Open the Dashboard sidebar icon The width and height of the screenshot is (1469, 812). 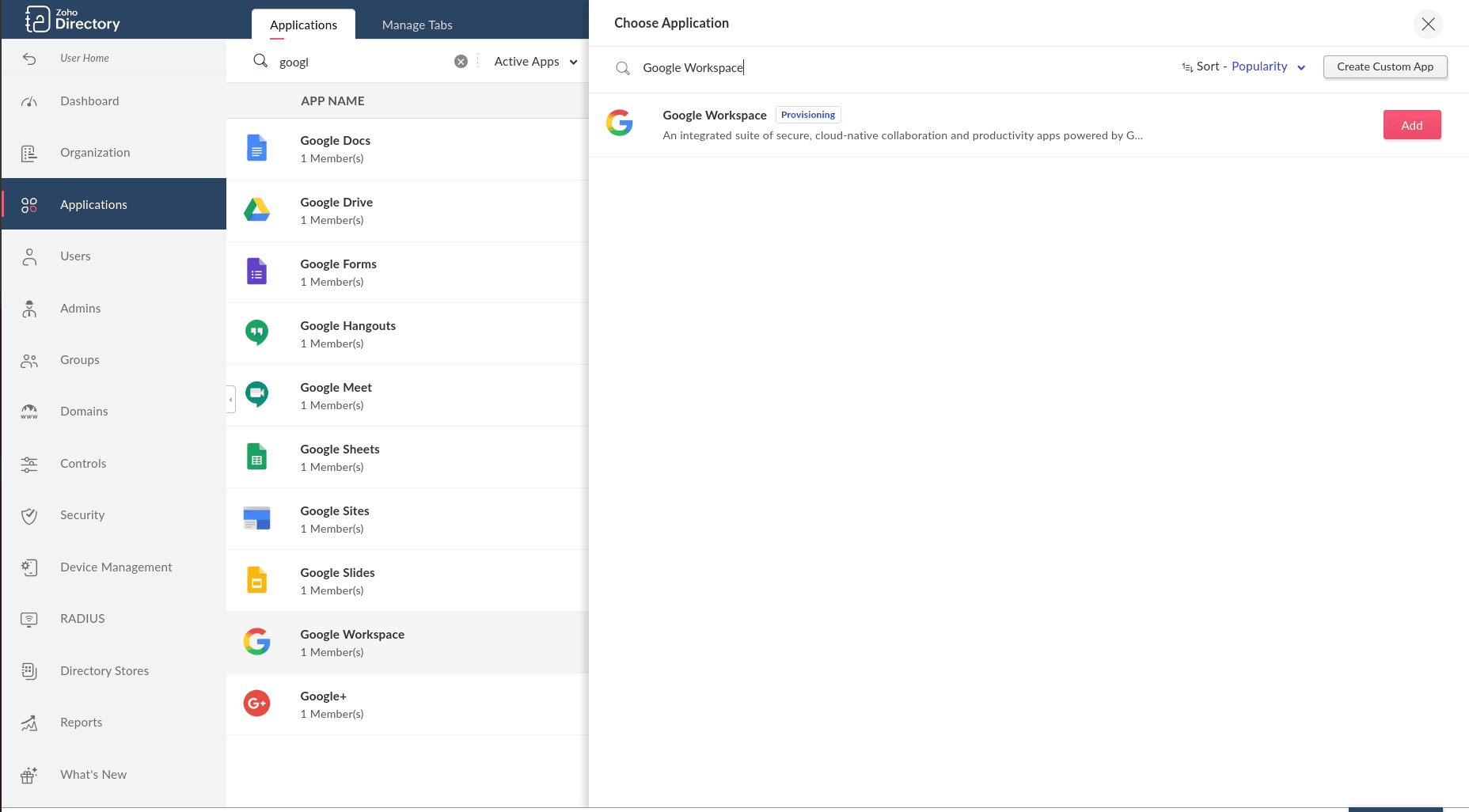(29, 101)
